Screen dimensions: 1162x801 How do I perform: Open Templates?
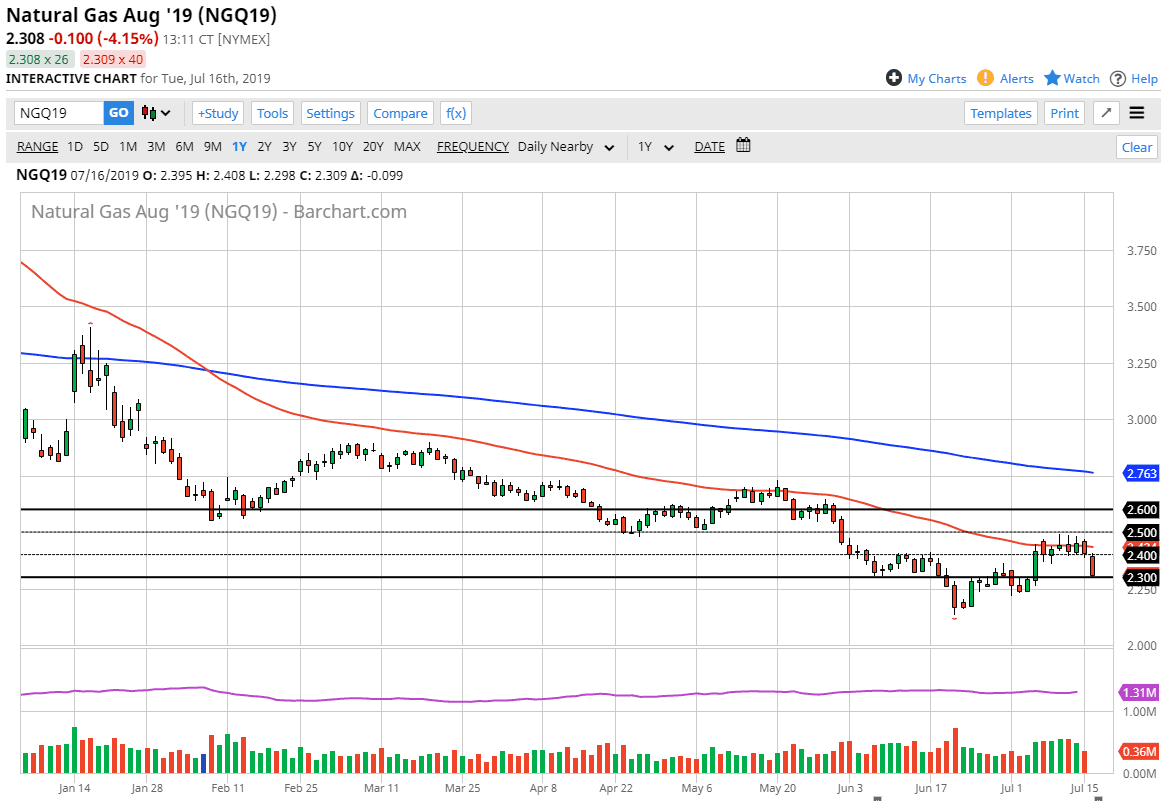point(1000,113)
